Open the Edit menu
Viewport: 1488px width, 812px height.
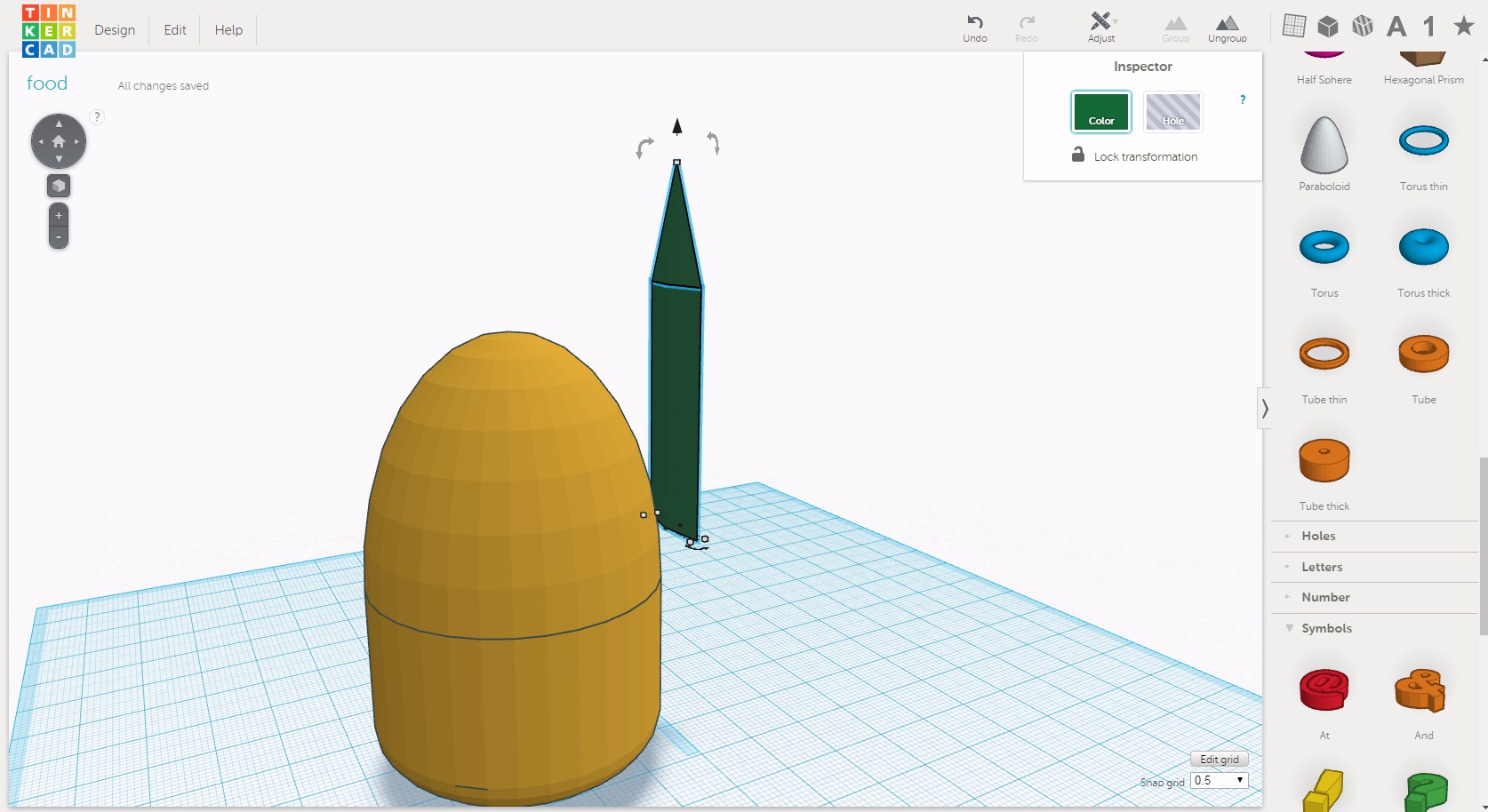tap(175, 30)
